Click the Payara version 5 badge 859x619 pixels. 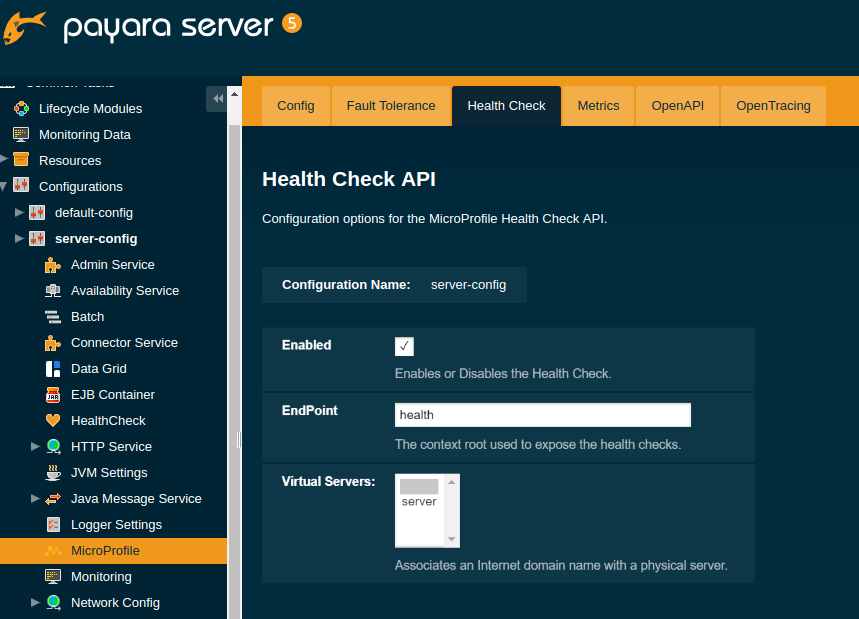coord(292,24)
